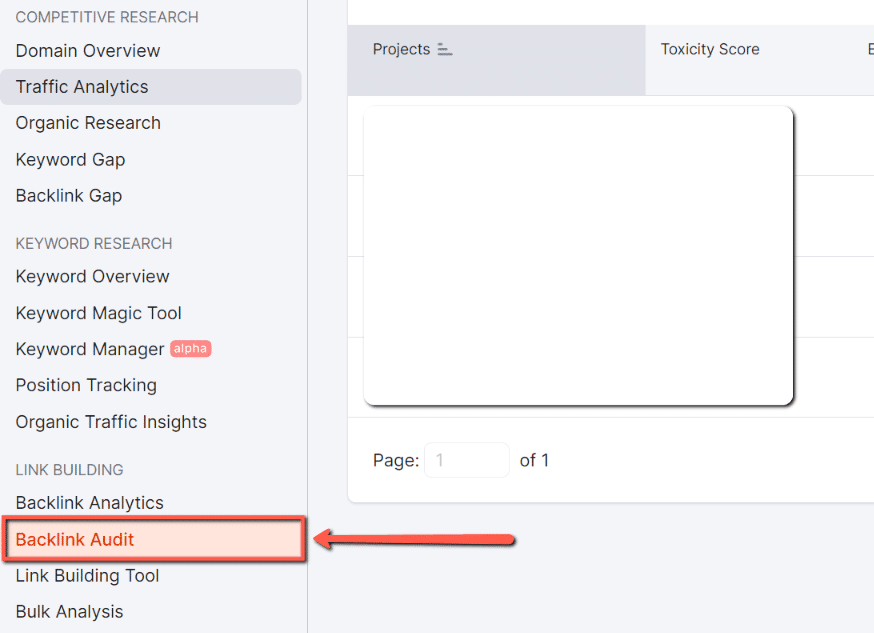Open Organic Traffic Insights
The height and width of the screenshot is (633, 874).
[110, 421]
